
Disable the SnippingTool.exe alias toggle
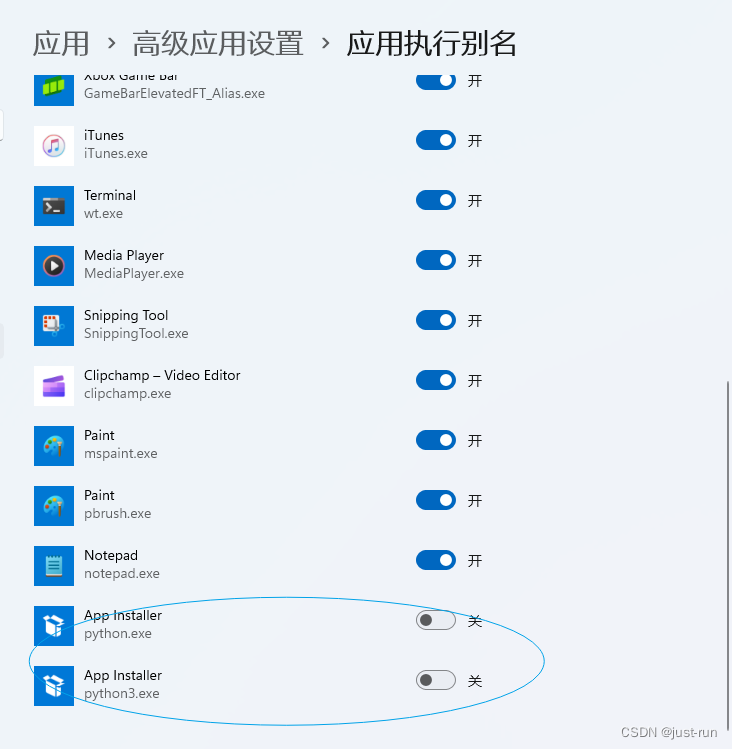pos(436,320)
